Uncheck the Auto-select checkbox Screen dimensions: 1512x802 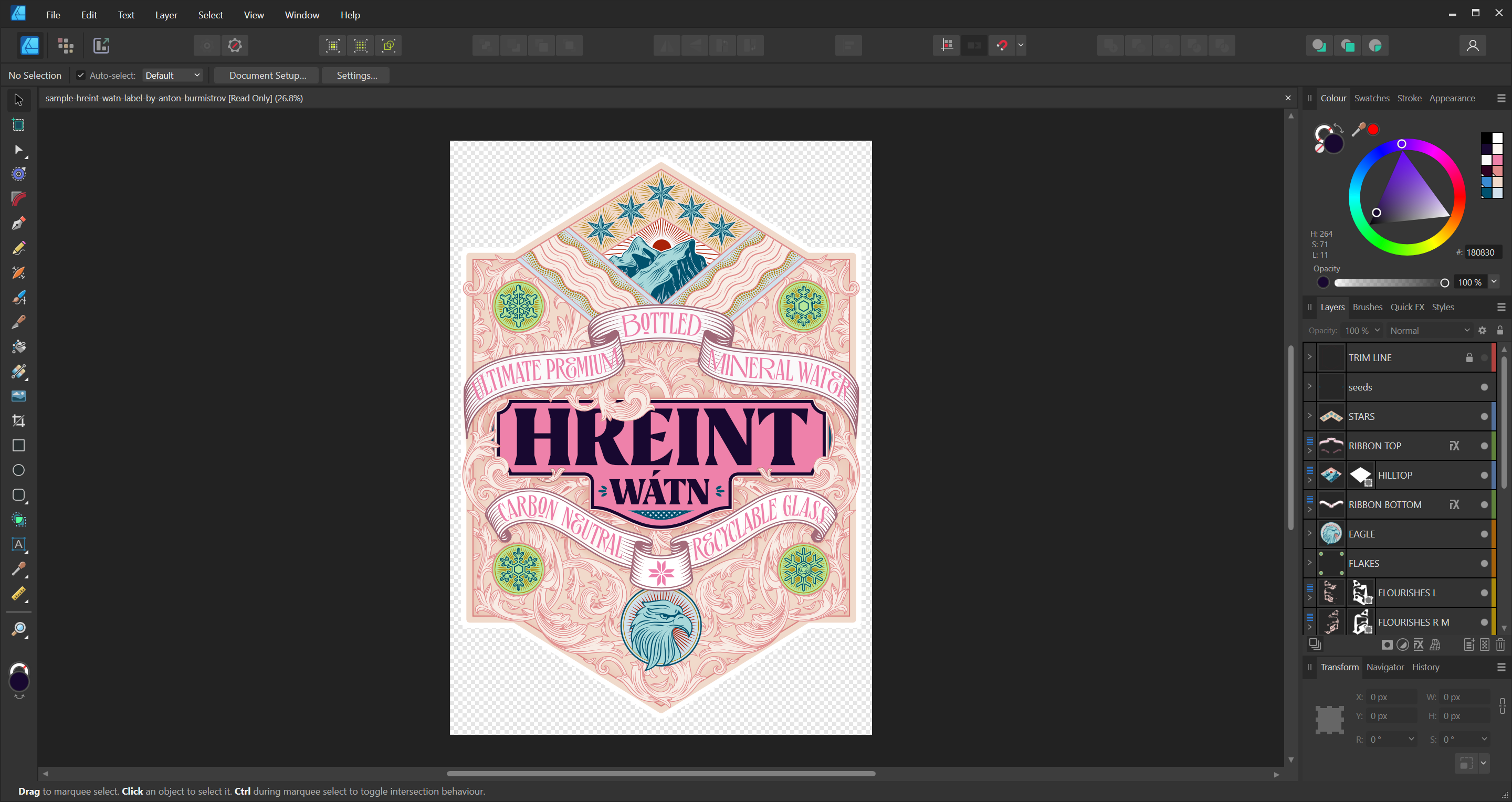[81, 75]
